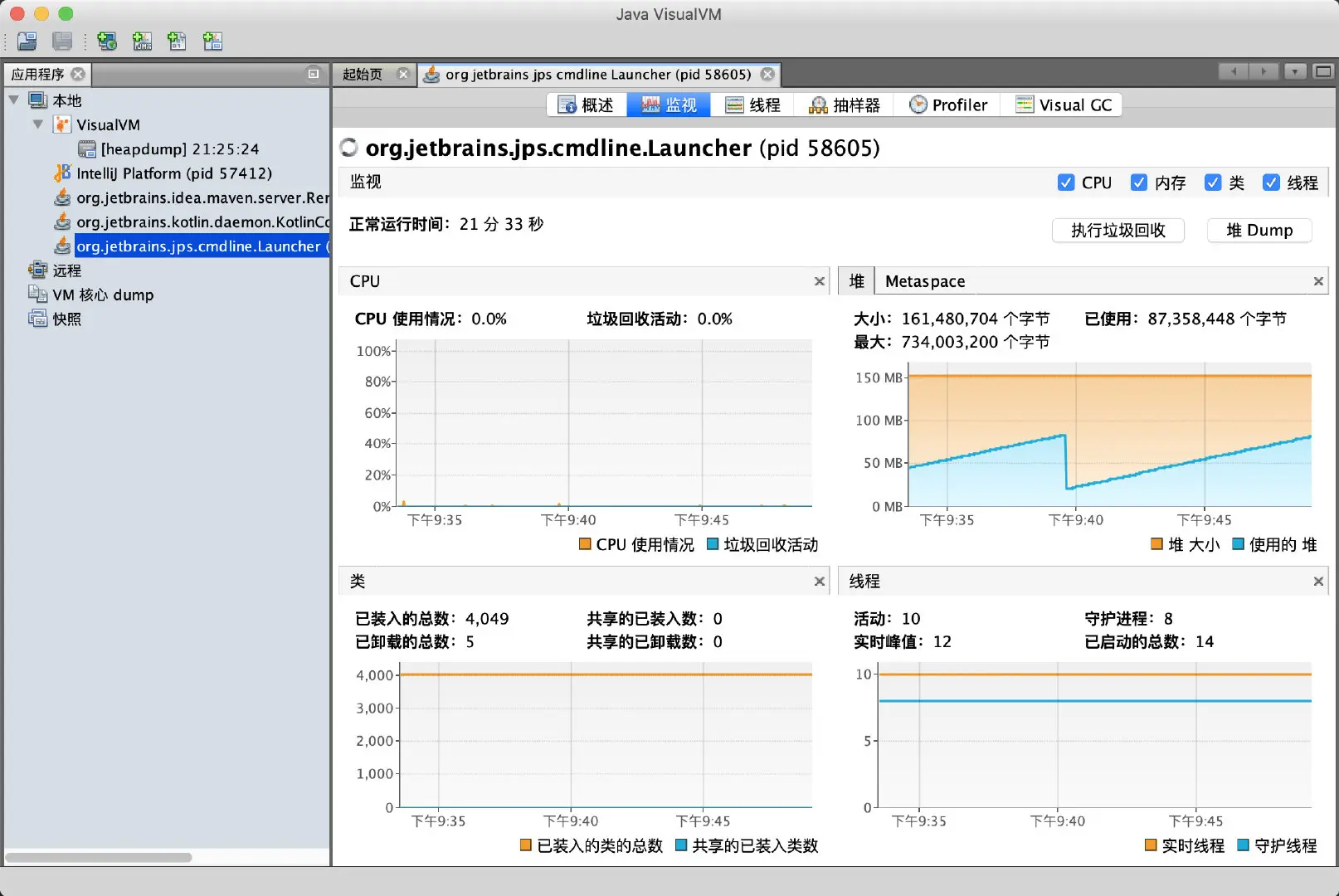This screenshot has width=1339, height=896.
Task: Open the document list dropdown arrow
Action: point(1294,72)
